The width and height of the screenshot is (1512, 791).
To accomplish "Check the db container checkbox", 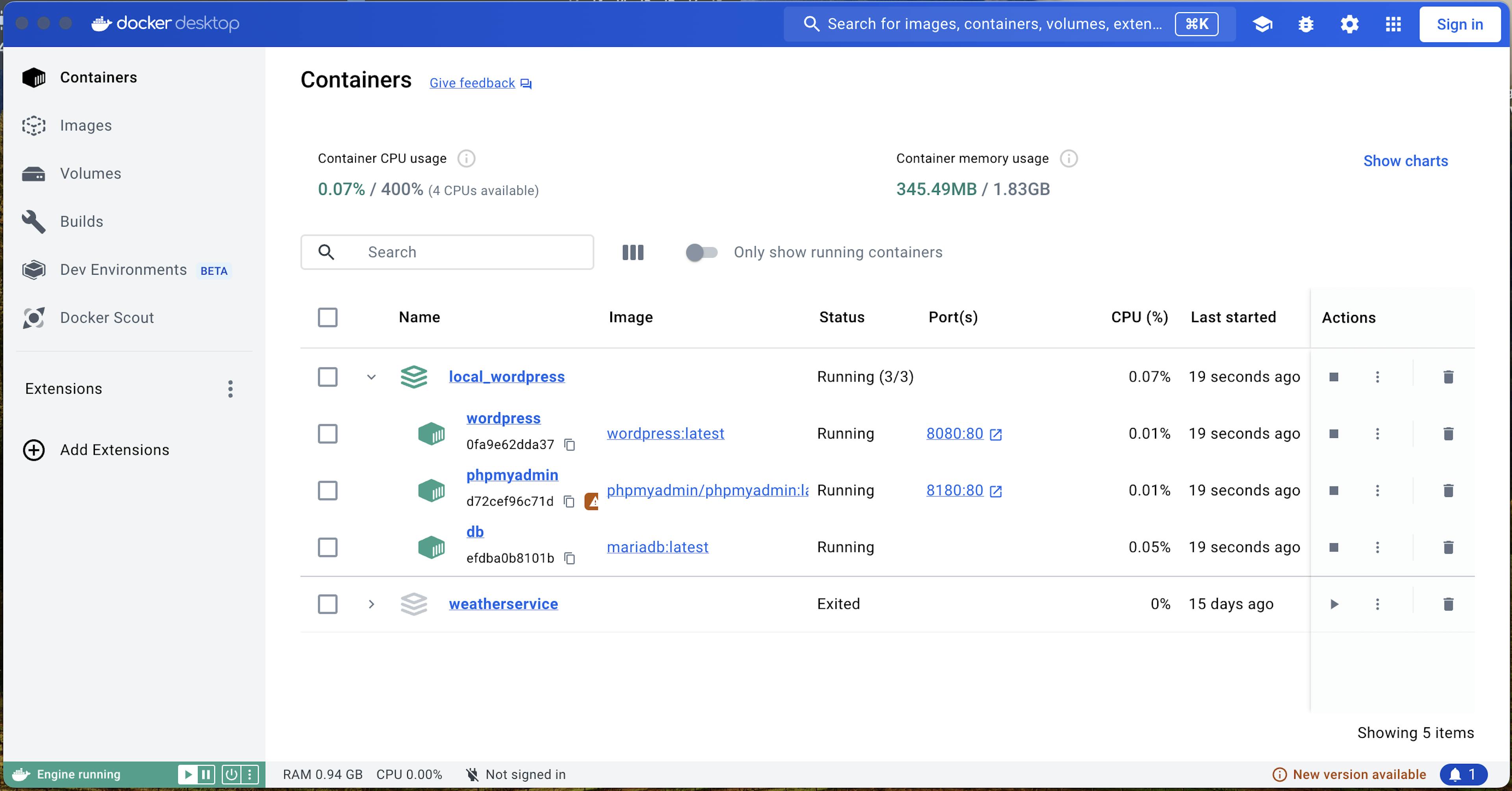I will click(328, 548).
